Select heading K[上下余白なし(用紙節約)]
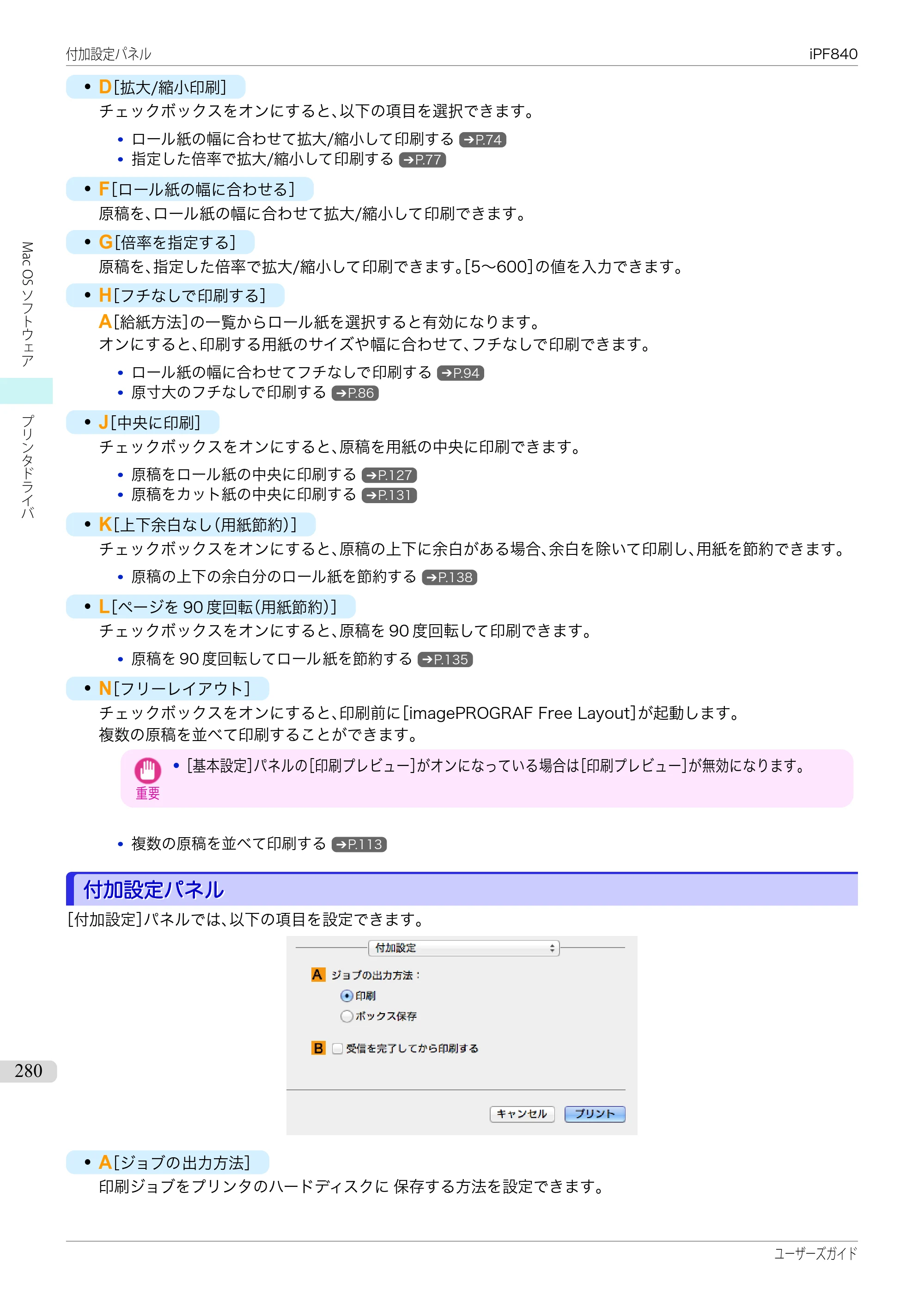Image resolution: width=924 pixels, height=1307 pixels. tap(191, 525)
